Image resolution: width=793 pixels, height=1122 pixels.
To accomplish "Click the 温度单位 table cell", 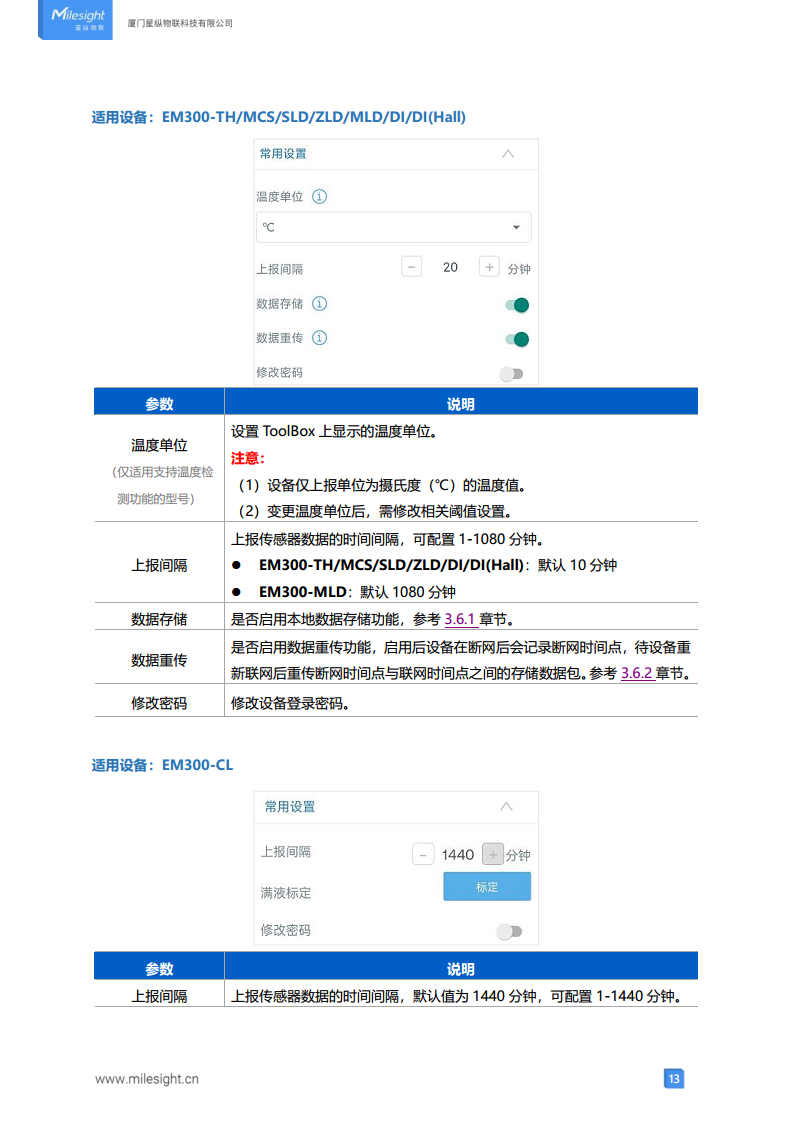I will point(160,469).
